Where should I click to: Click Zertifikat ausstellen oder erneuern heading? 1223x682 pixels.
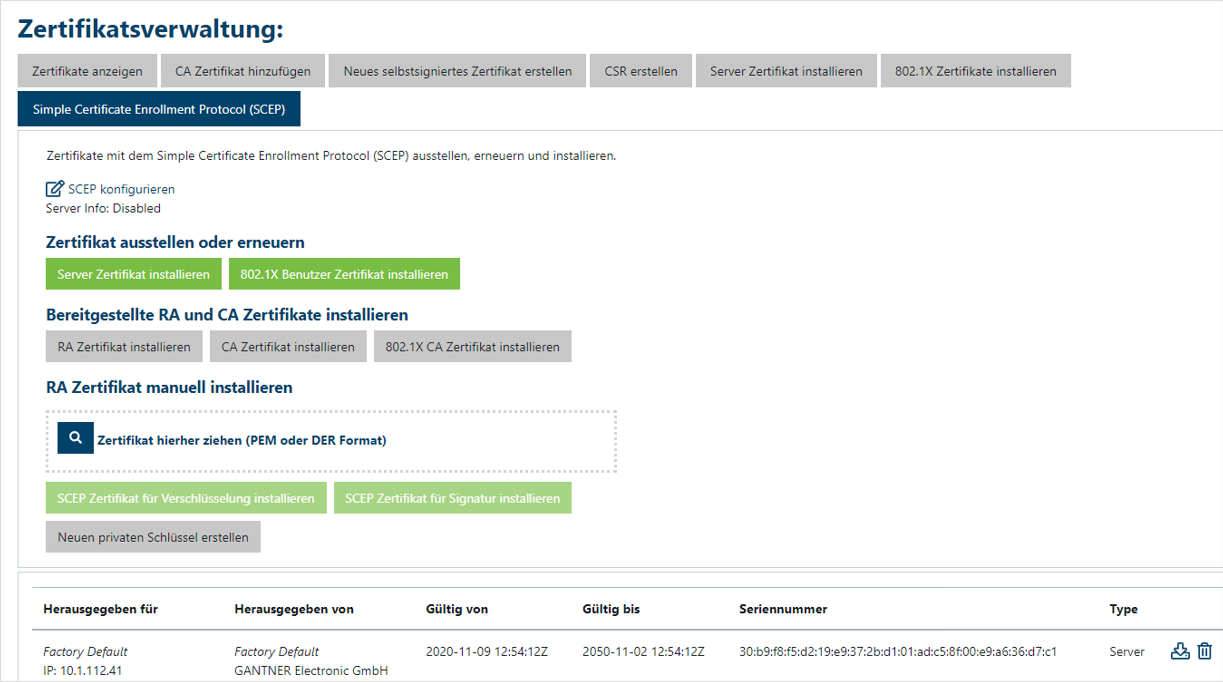[175, 242]
